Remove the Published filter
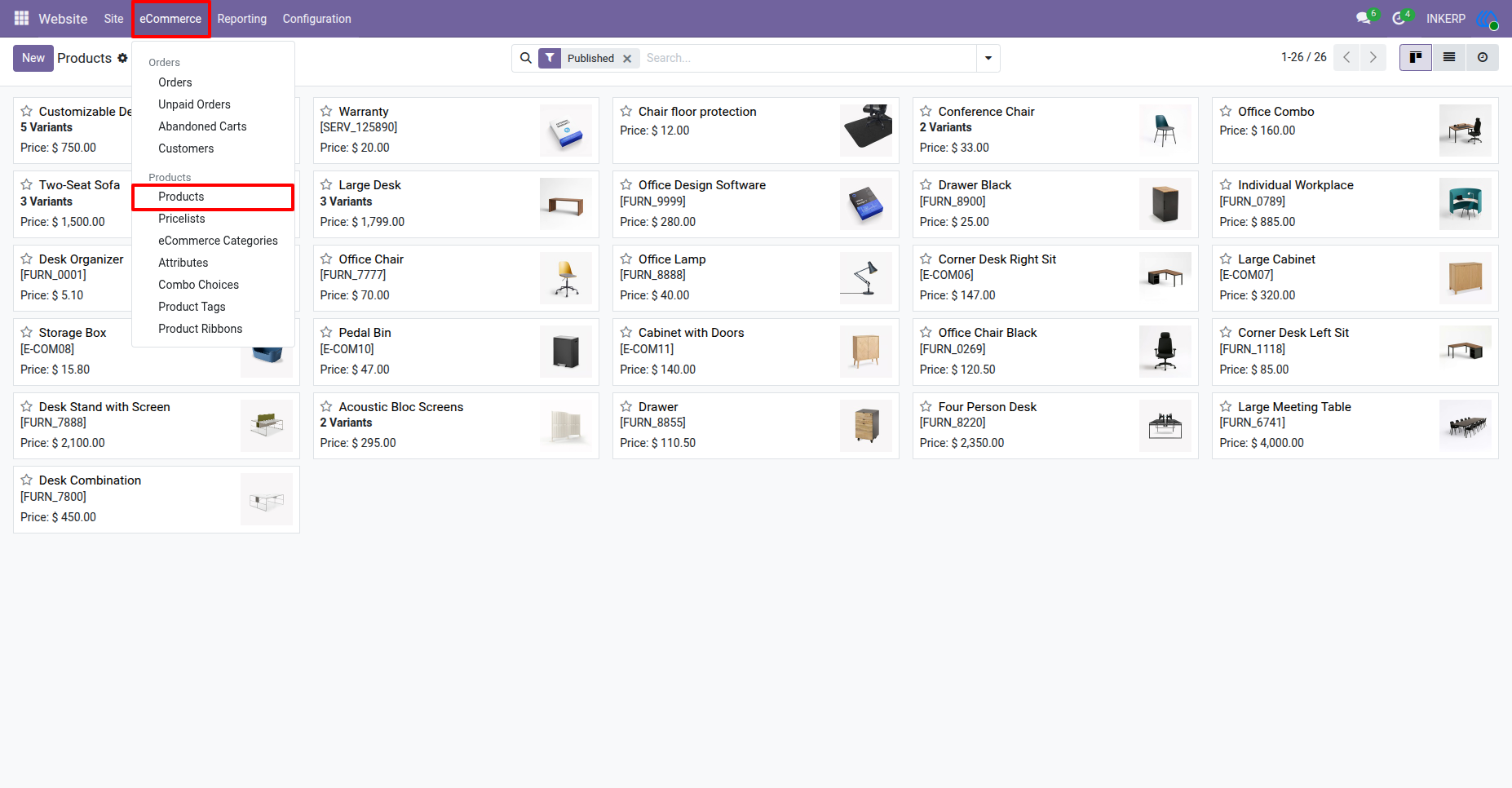Viewport: 1512px width, 788px height. pyautogui.click(x=627, y=59)
